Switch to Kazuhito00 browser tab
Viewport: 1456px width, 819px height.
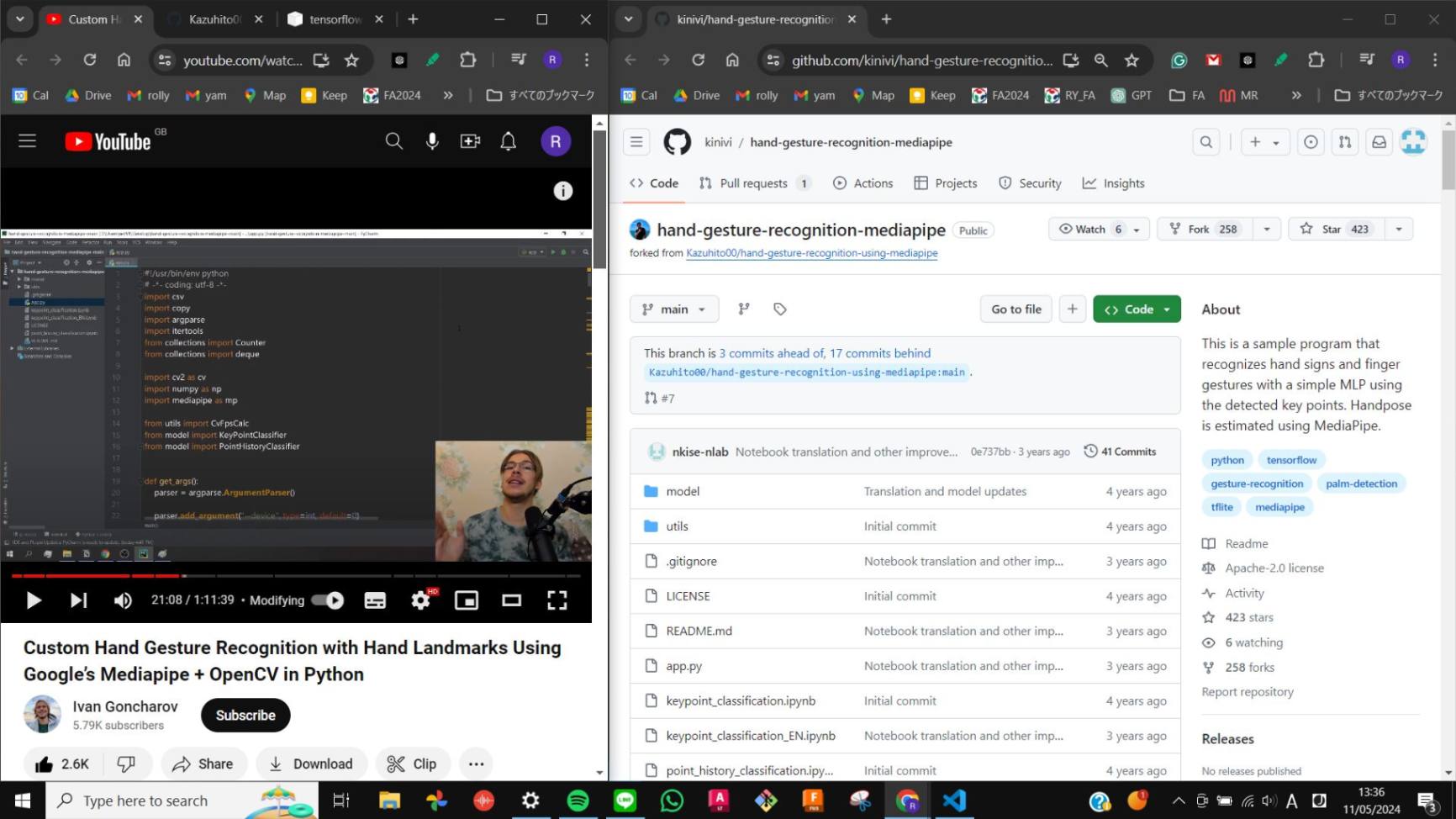pos(215,19)
